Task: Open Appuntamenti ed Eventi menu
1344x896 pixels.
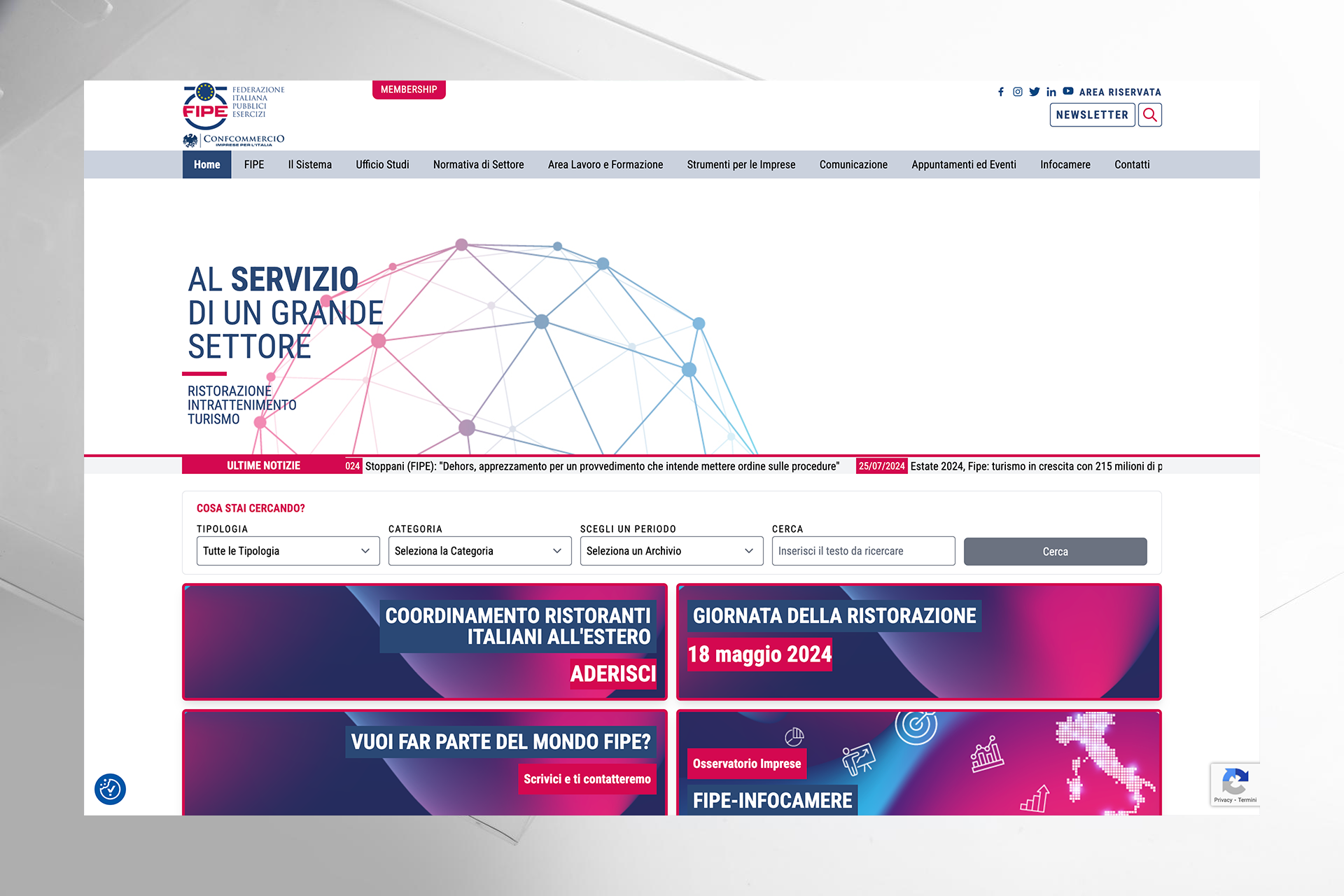Action: [x=964, y=164]
